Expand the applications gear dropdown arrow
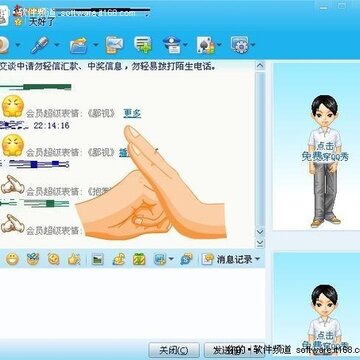 coord(253,44)
